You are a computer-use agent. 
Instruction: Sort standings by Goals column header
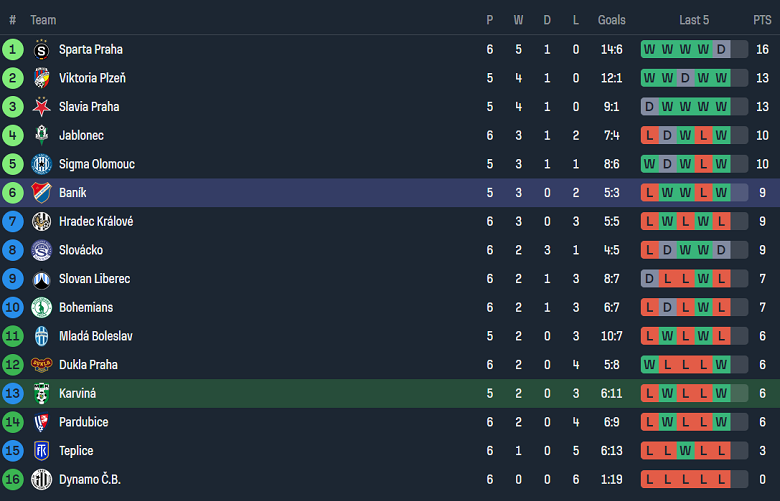pos(611,20)
